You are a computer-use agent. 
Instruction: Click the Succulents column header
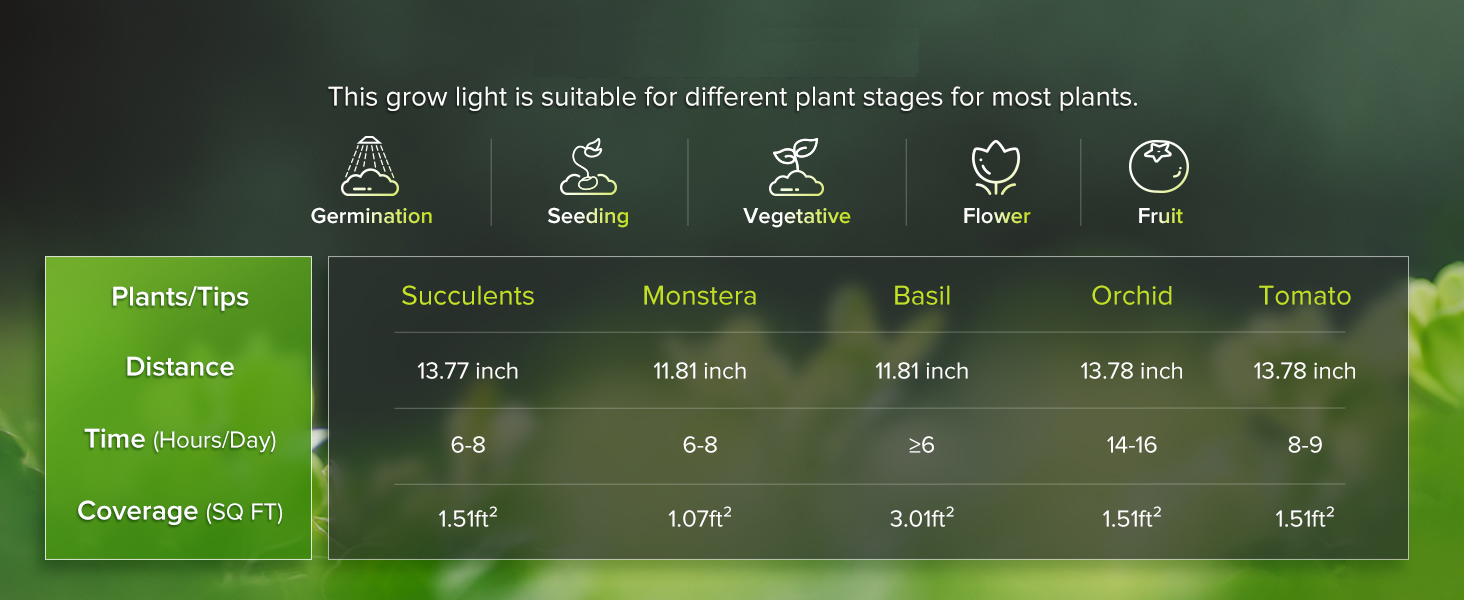point(468,296)
